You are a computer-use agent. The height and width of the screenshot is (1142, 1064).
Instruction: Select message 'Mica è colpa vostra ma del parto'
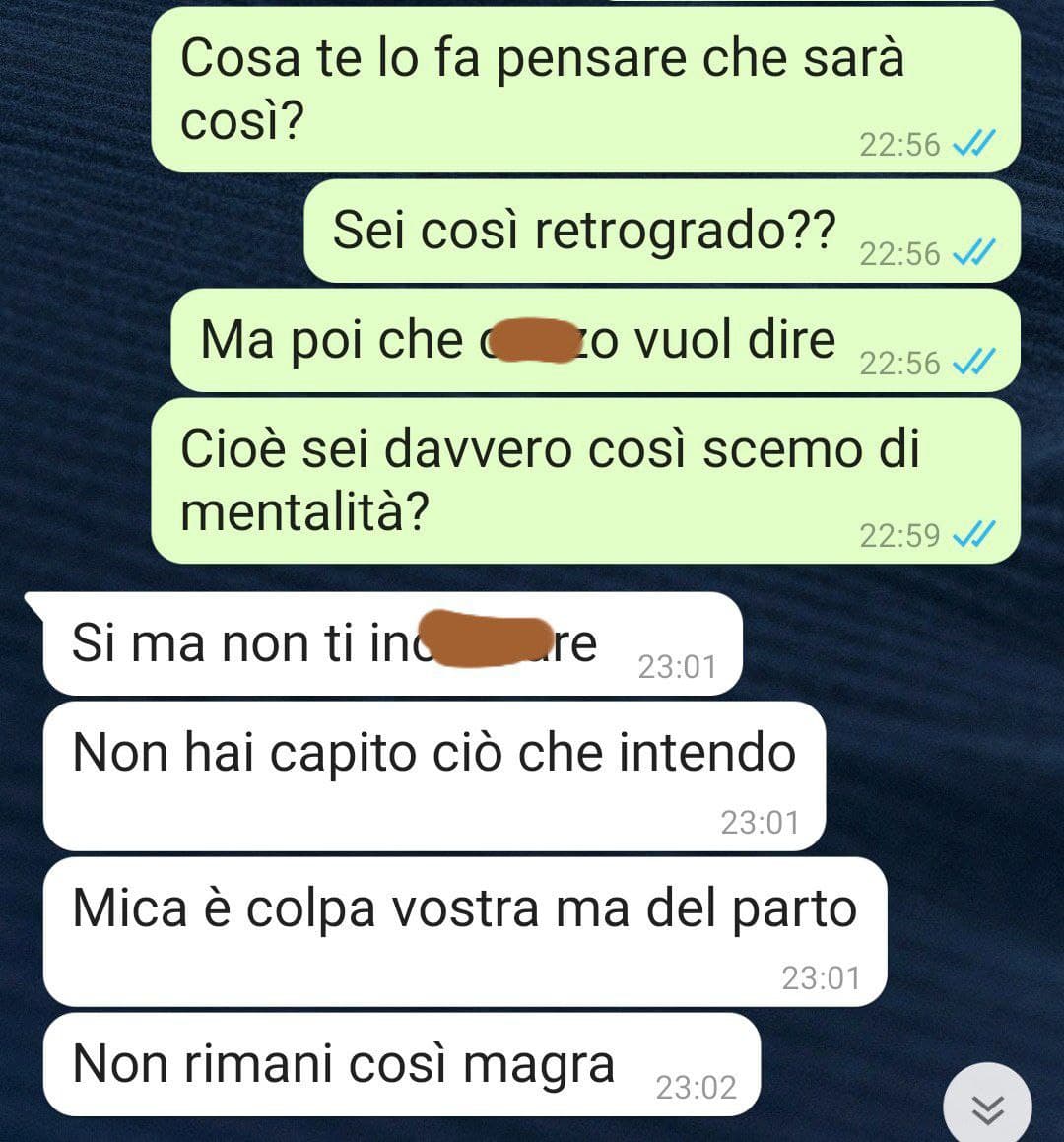(465, 932)
